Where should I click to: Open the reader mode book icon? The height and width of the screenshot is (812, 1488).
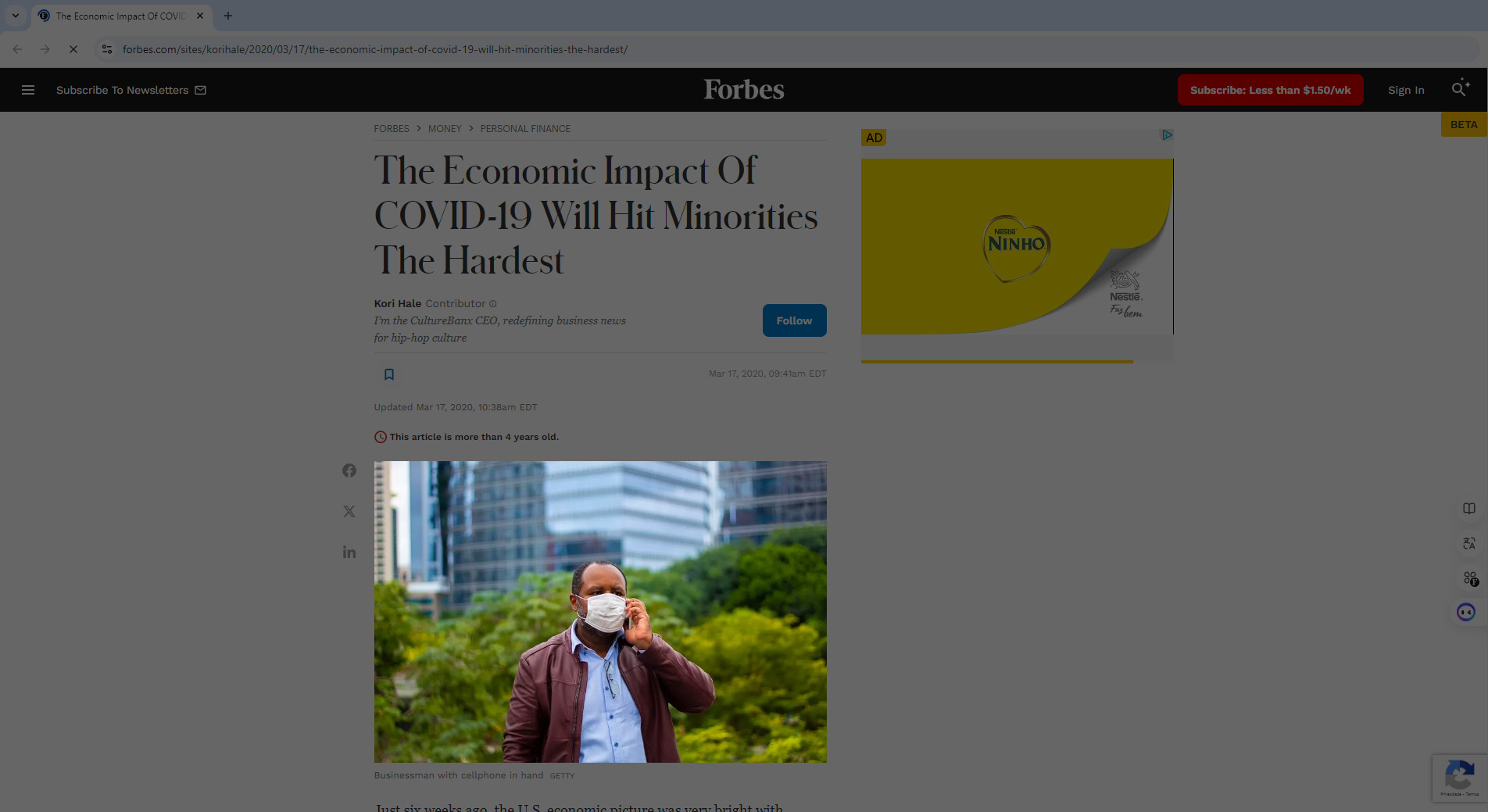tap(1469, 509)
